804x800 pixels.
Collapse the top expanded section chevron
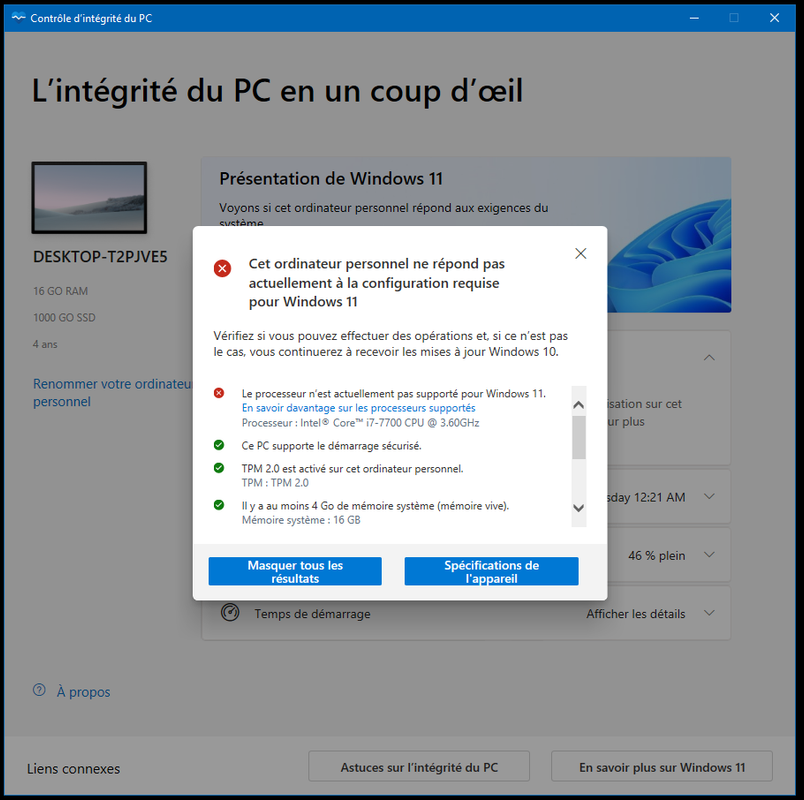tap(709, 357)
